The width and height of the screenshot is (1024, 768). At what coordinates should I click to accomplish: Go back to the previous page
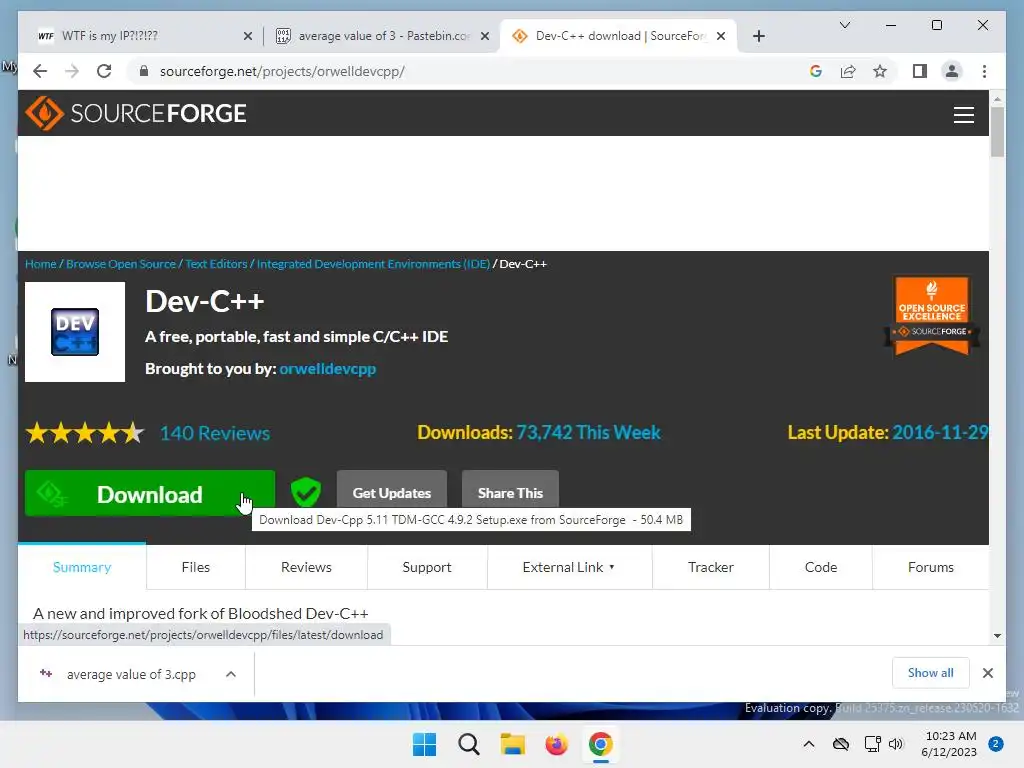pyautogui.click(x=40, y=71)
